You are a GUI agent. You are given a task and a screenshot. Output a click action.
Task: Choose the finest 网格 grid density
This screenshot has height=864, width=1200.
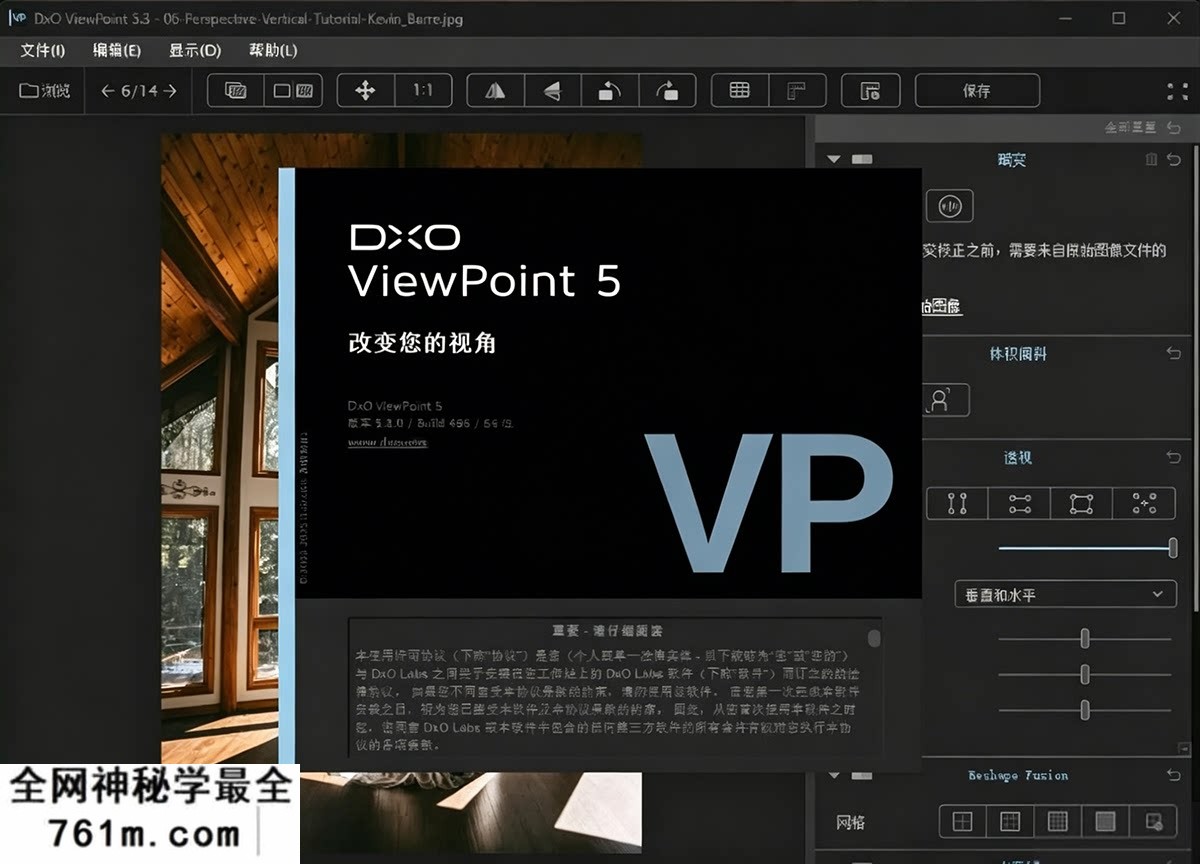(1105, 822)
